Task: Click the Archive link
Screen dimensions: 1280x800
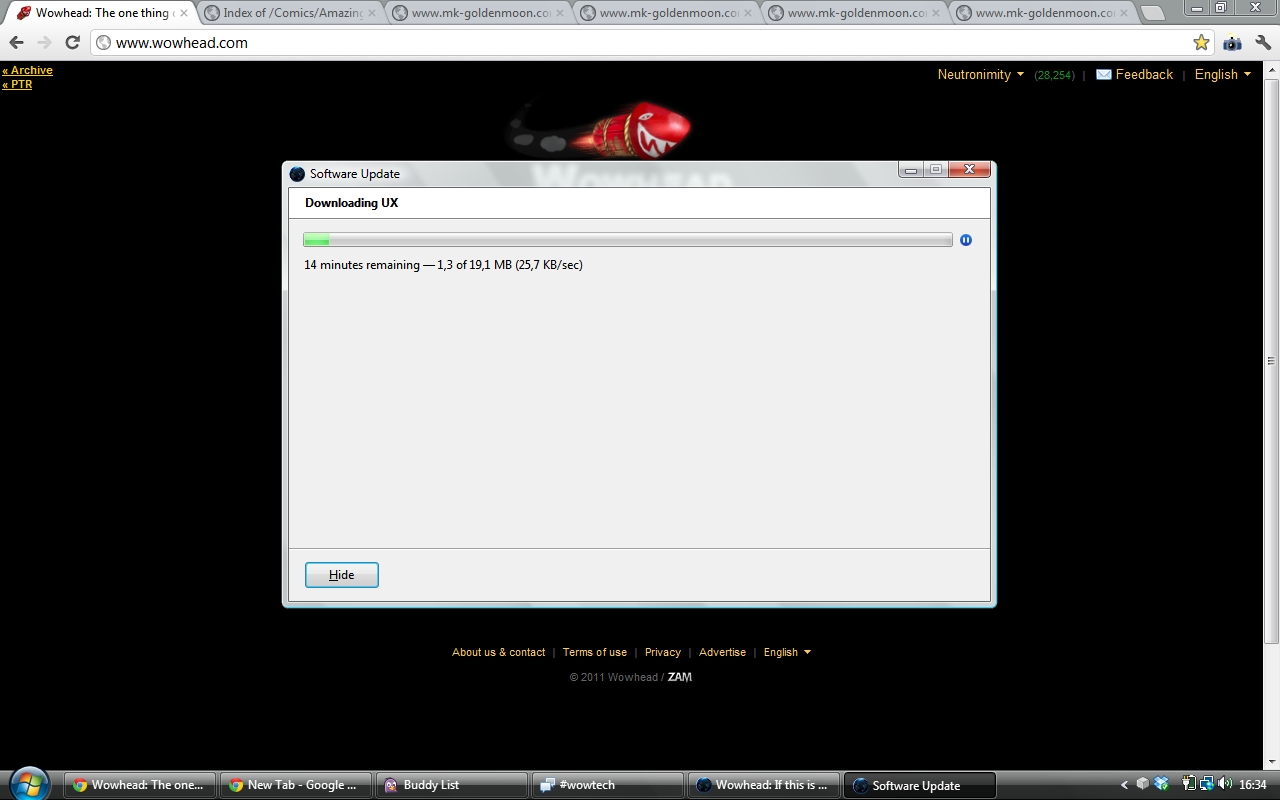Action: point(28,70)
